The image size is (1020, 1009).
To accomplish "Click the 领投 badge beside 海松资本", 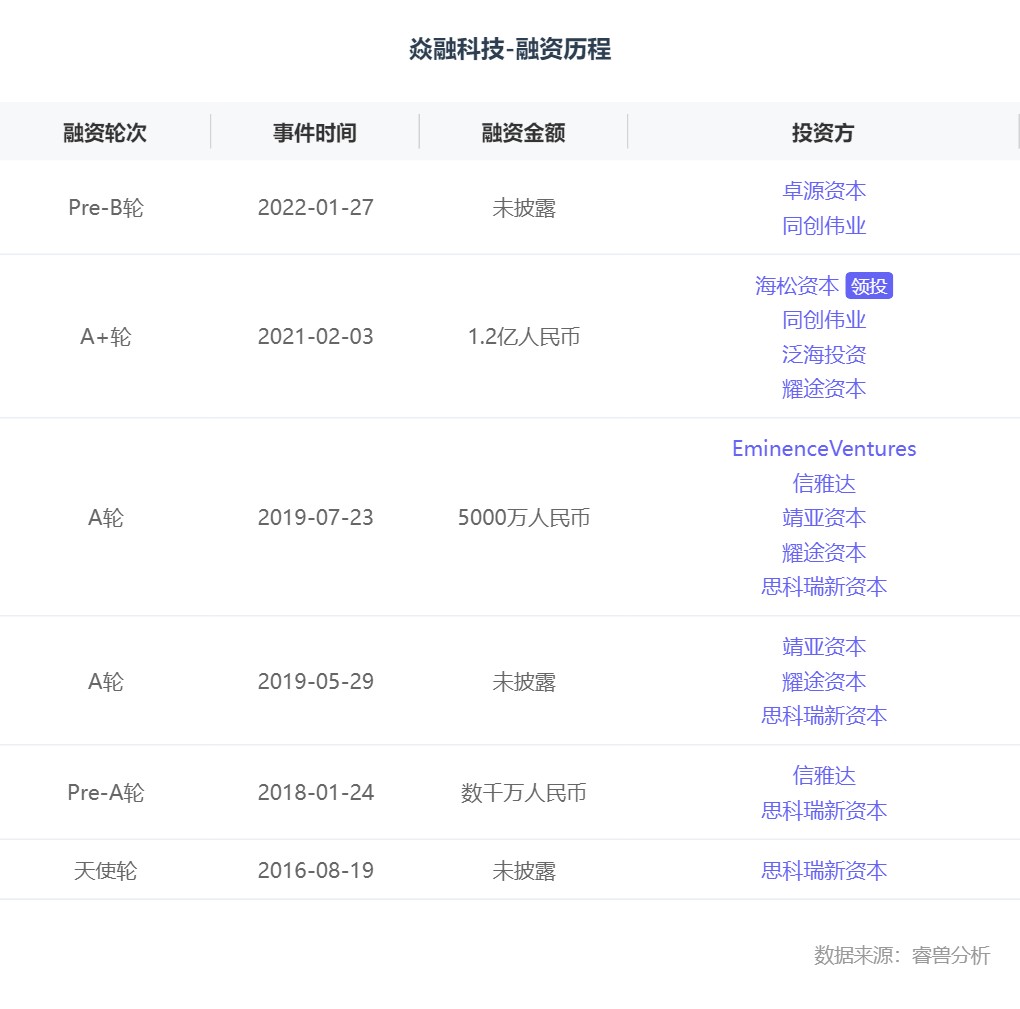I will pos(868,286).
